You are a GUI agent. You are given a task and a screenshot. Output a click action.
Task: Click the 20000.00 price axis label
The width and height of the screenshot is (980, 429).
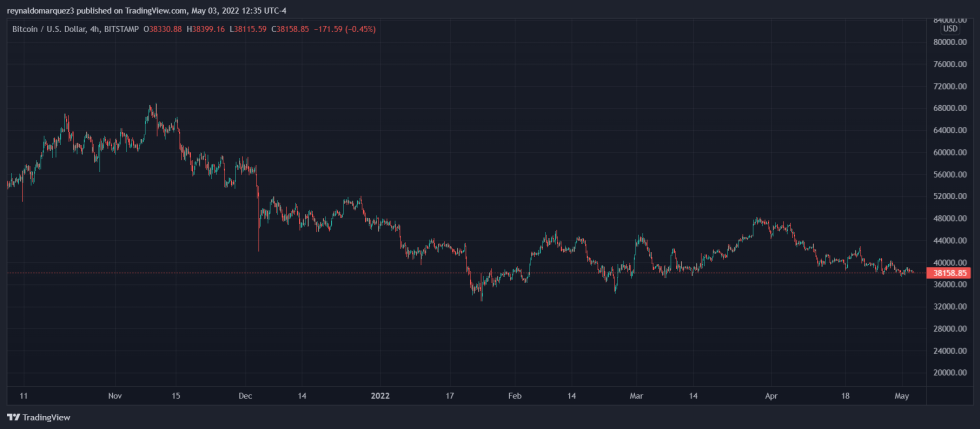[950, 373]
